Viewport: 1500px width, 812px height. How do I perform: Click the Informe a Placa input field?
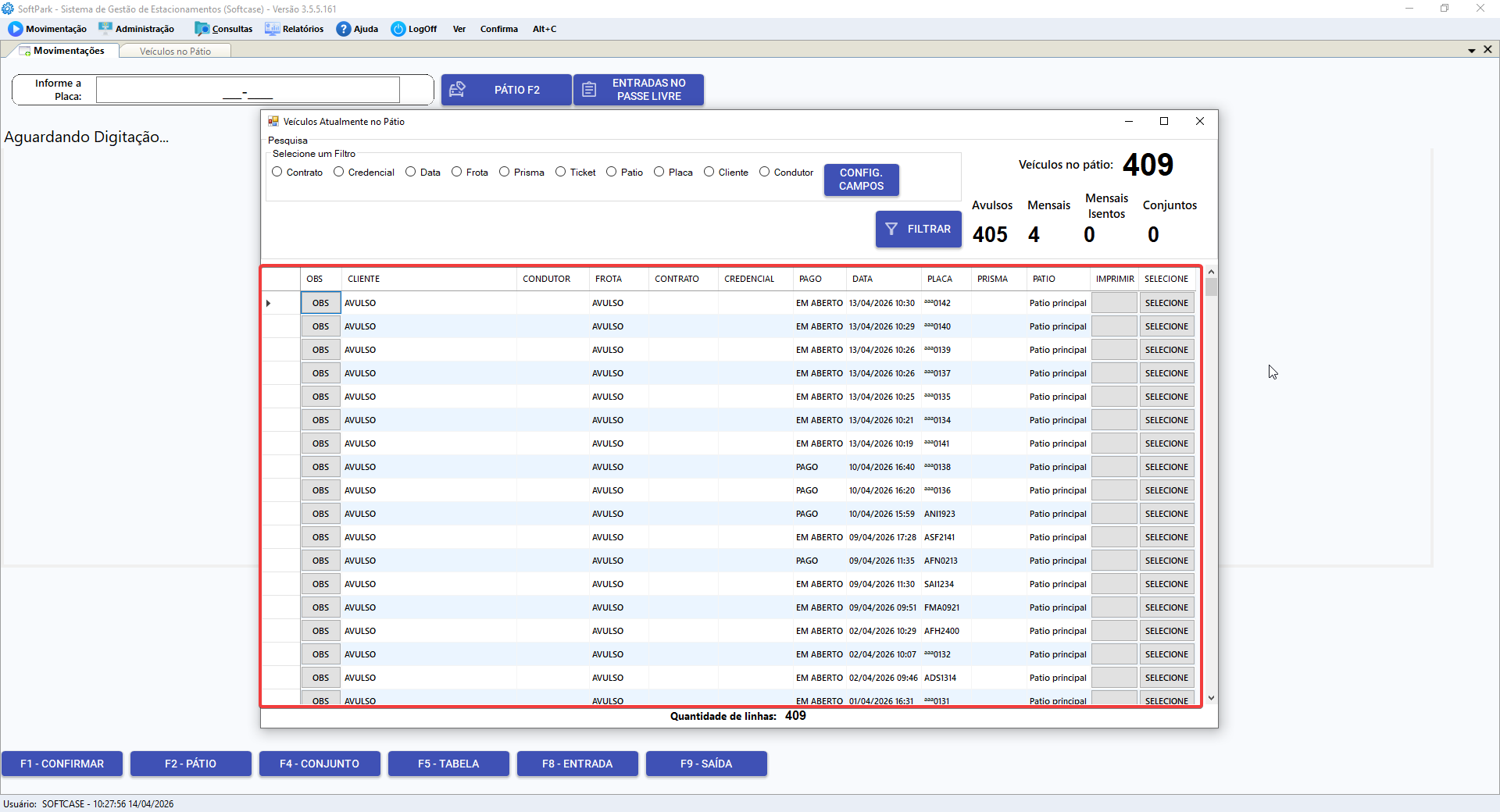(x=248, y=90)
